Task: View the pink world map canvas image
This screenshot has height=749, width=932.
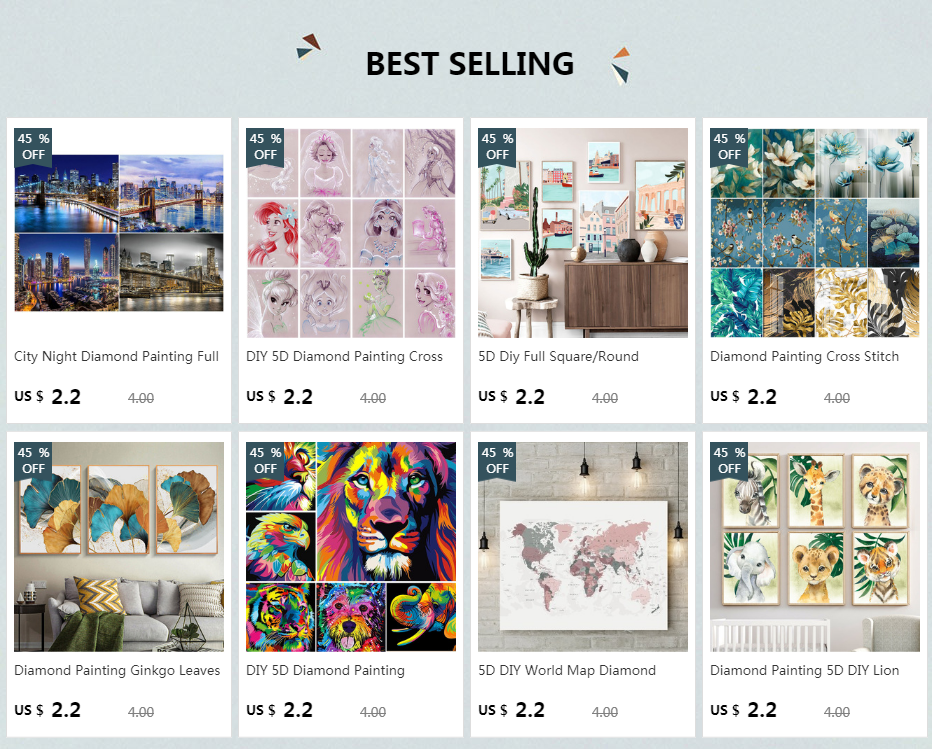Action: click(582, 547)
